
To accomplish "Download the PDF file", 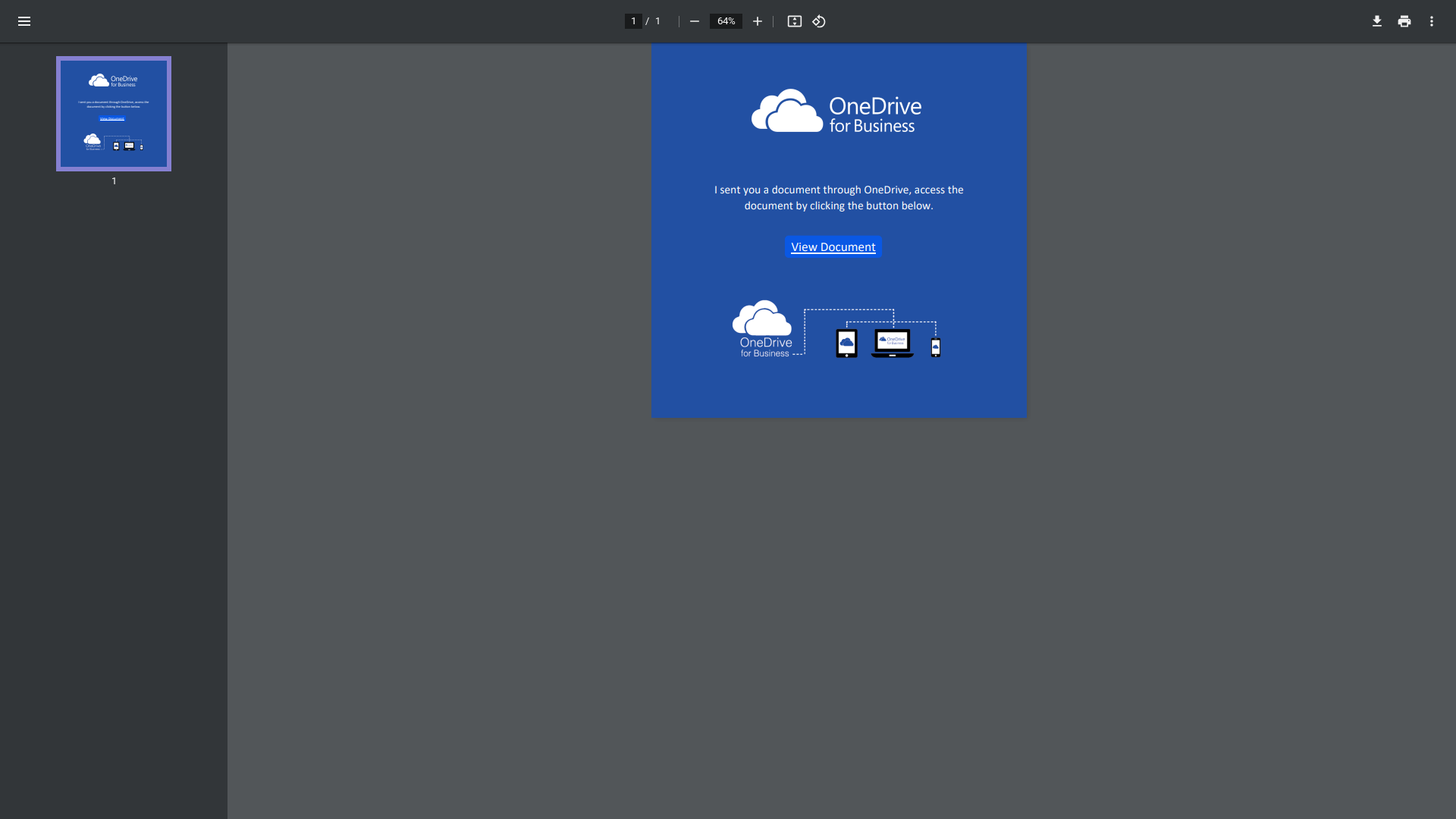I will coord(1377,21).
